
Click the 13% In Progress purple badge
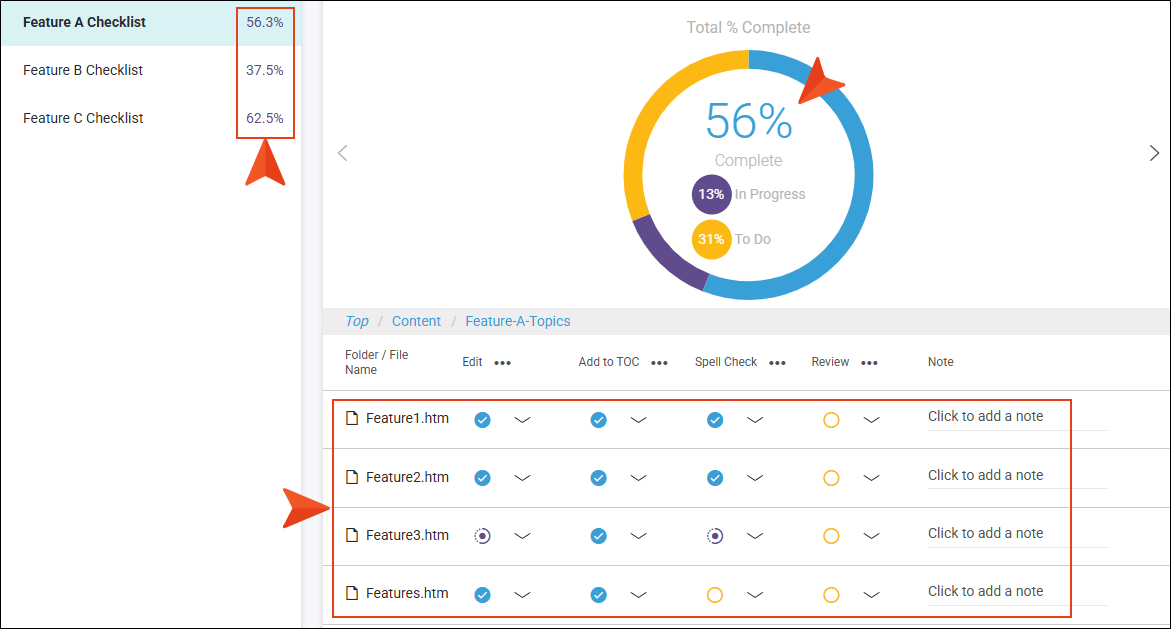click(x=711, y=195)
